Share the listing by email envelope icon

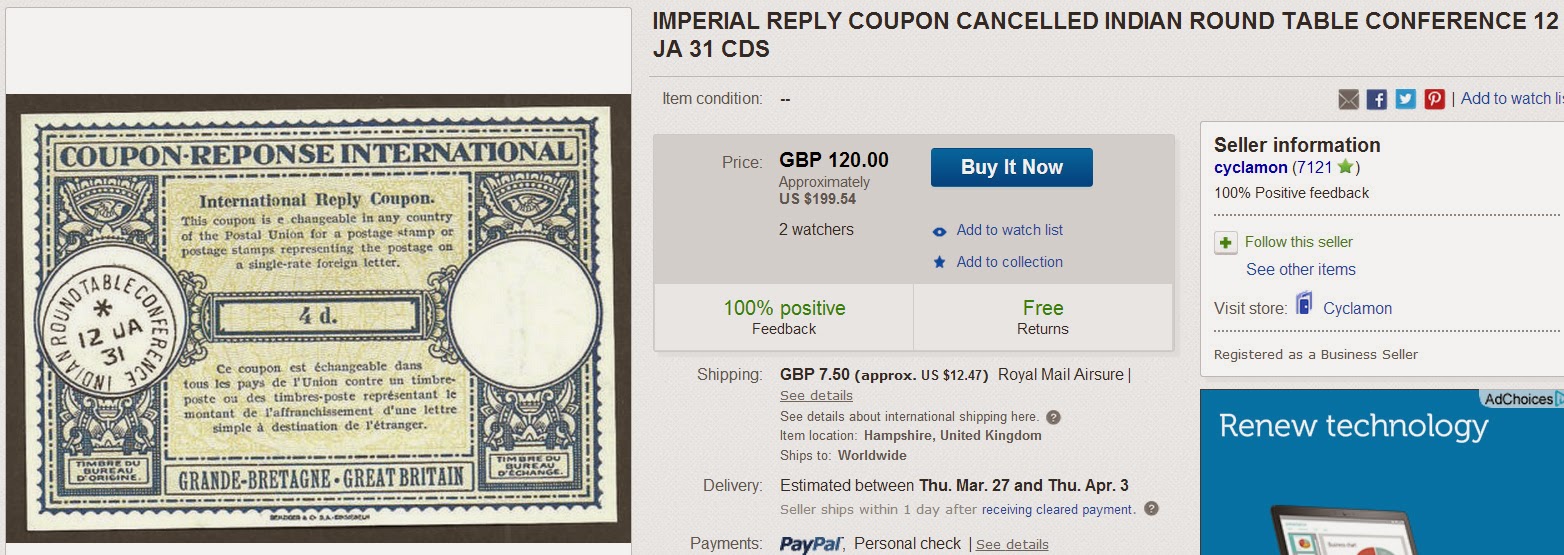tap(1349, 99)
